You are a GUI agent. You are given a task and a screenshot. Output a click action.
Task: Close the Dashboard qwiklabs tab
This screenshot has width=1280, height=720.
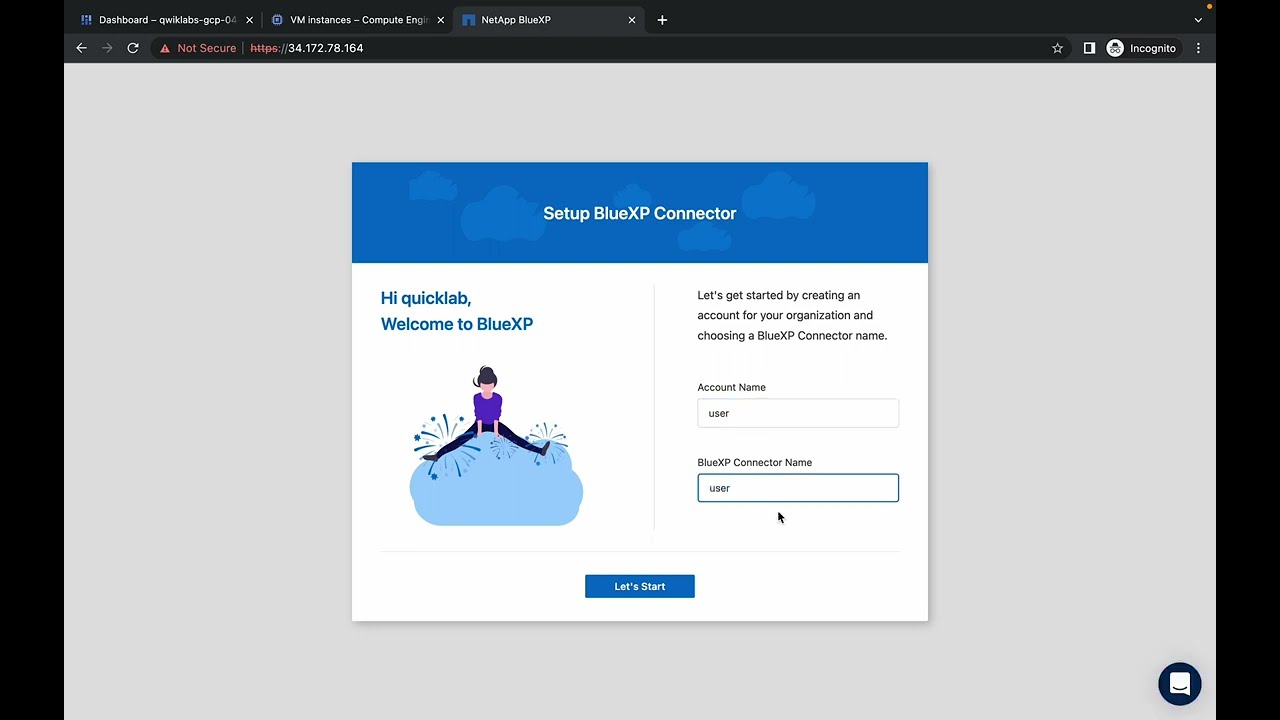(x=249, y=20)
